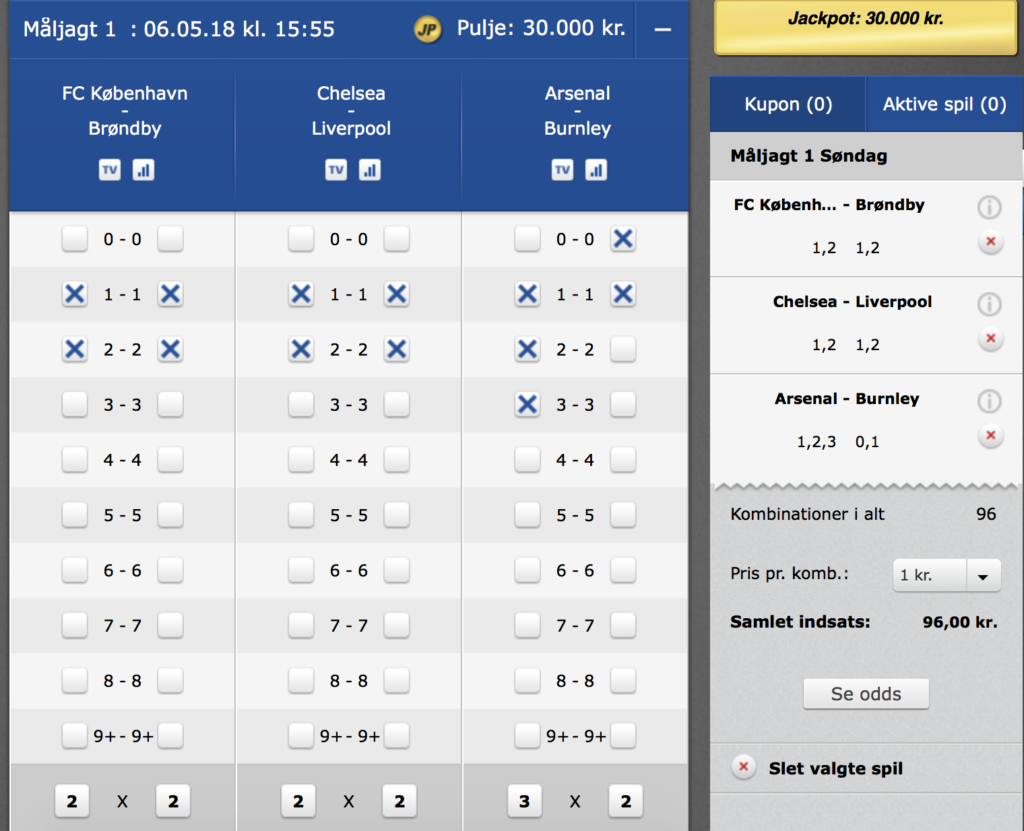The image size is (1024, 831).
Task: Remove Arsenal - Burnley from coupon
Action: point(991,436)
